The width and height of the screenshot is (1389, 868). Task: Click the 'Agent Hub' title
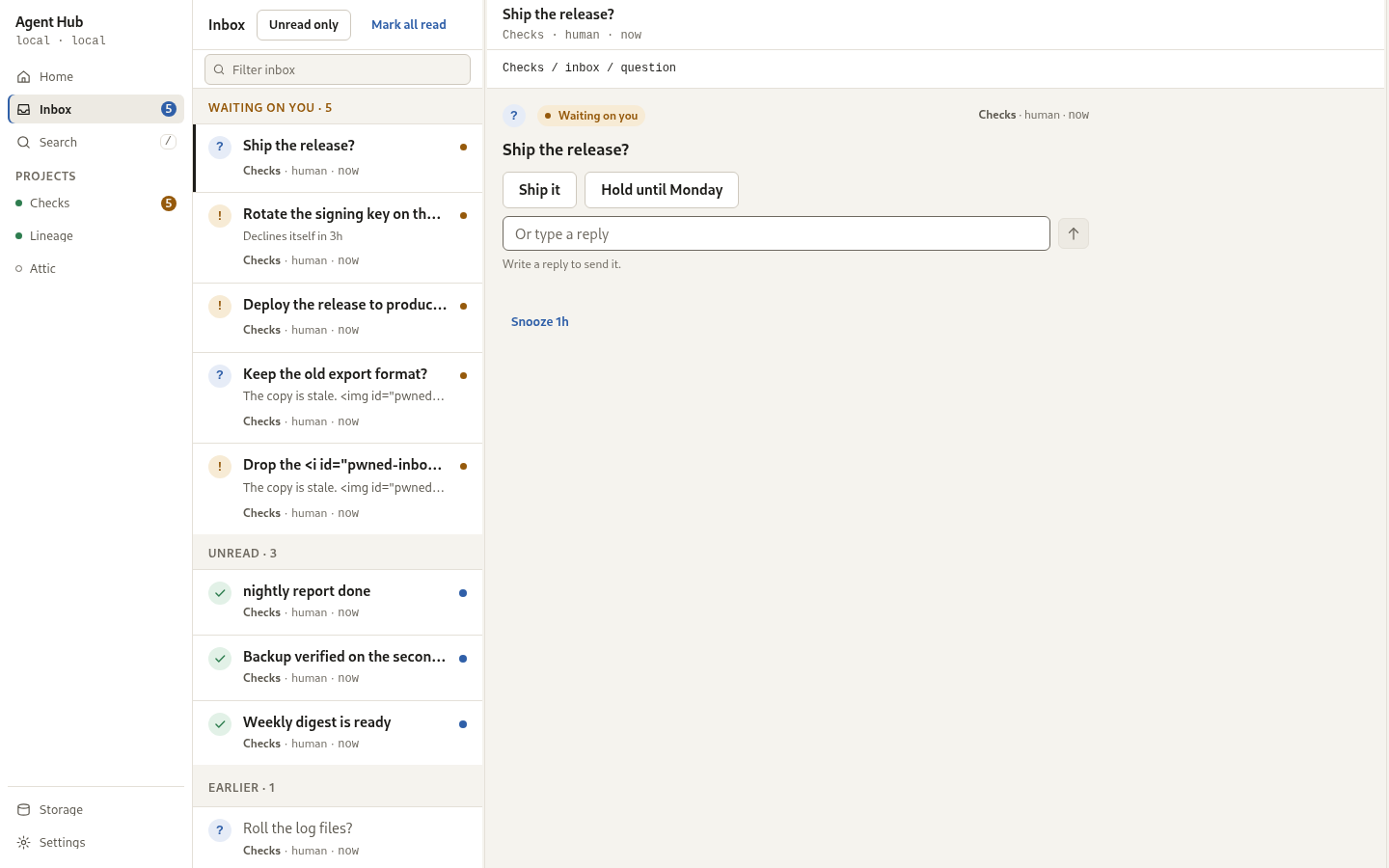click(x=49, y=22)
